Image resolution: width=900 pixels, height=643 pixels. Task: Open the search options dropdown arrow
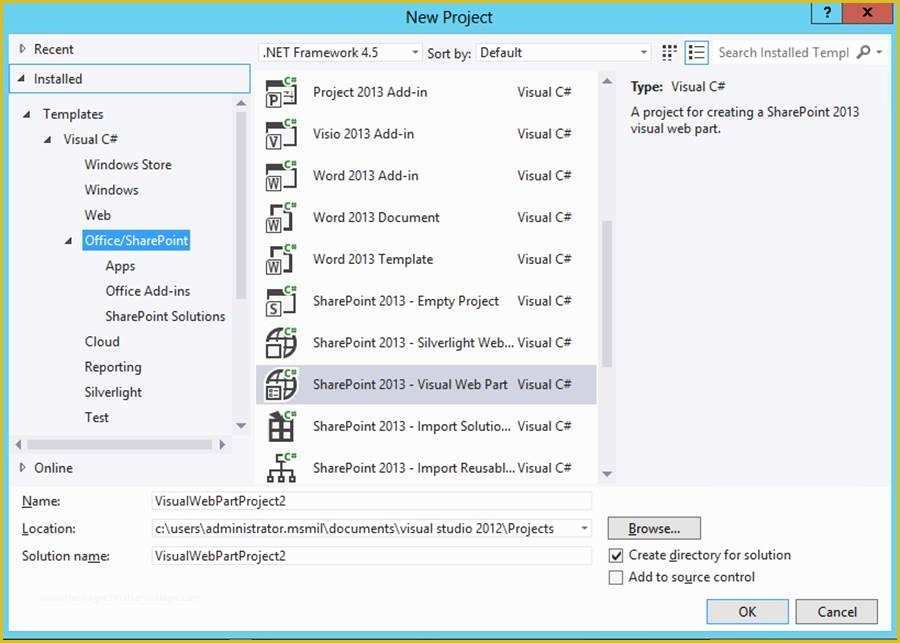tap(879, 52)
